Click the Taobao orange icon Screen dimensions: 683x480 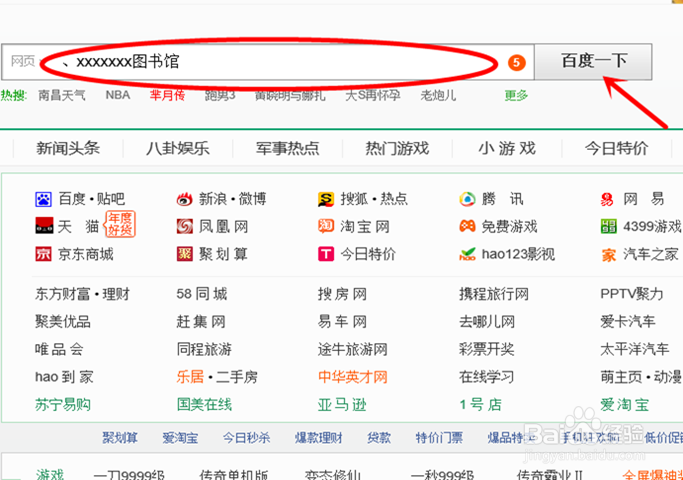pyautogui.click(x=326, y=226)
